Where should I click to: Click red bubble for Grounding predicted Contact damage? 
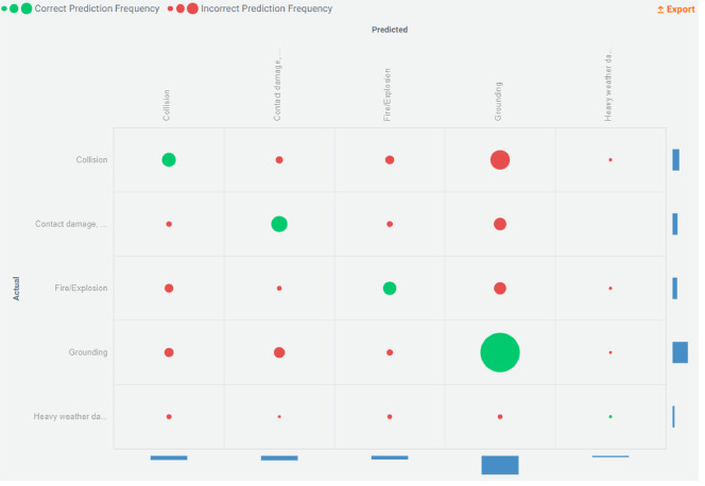279,352
